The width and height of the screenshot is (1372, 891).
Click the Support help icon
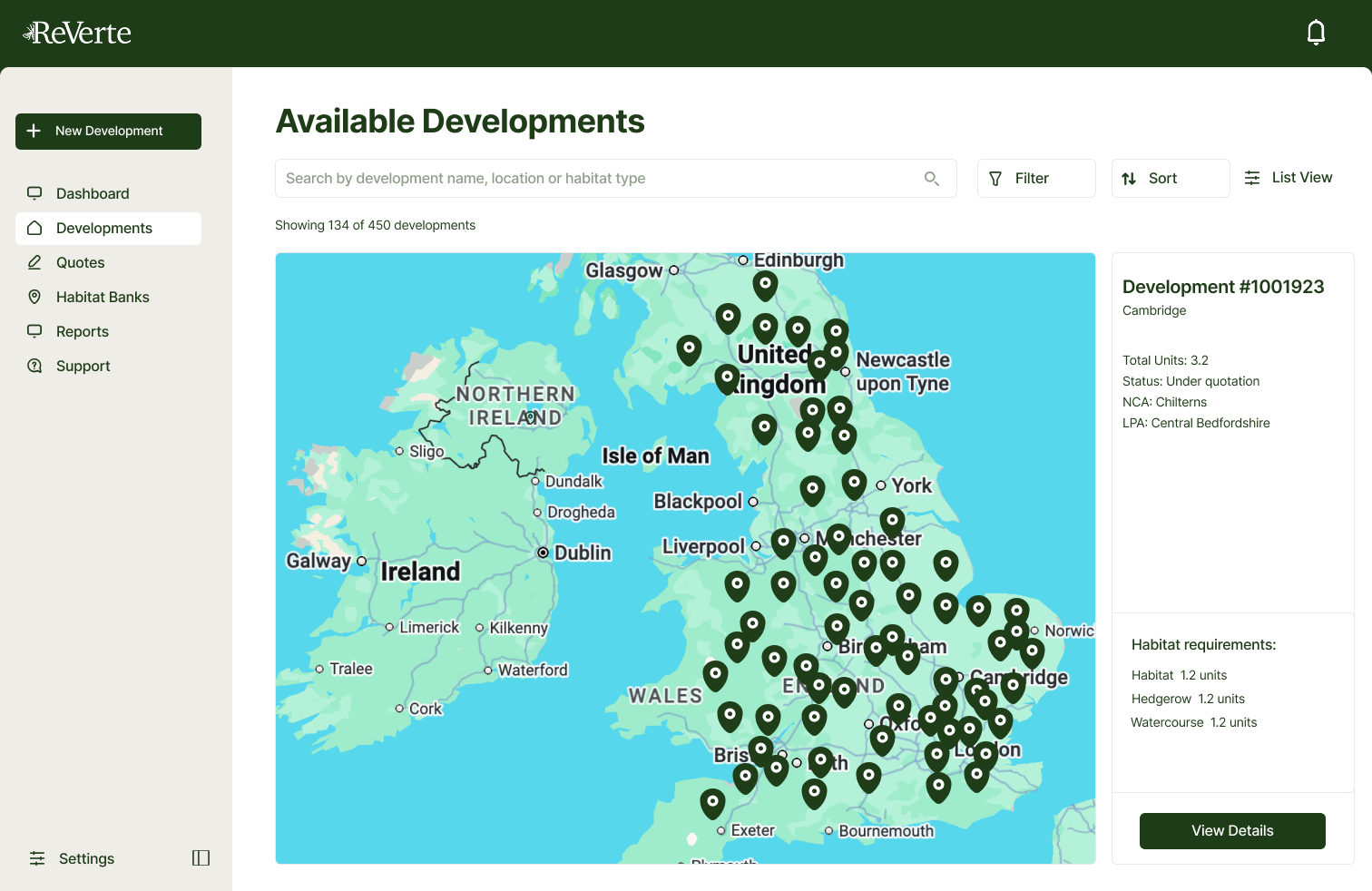[34, 366]
